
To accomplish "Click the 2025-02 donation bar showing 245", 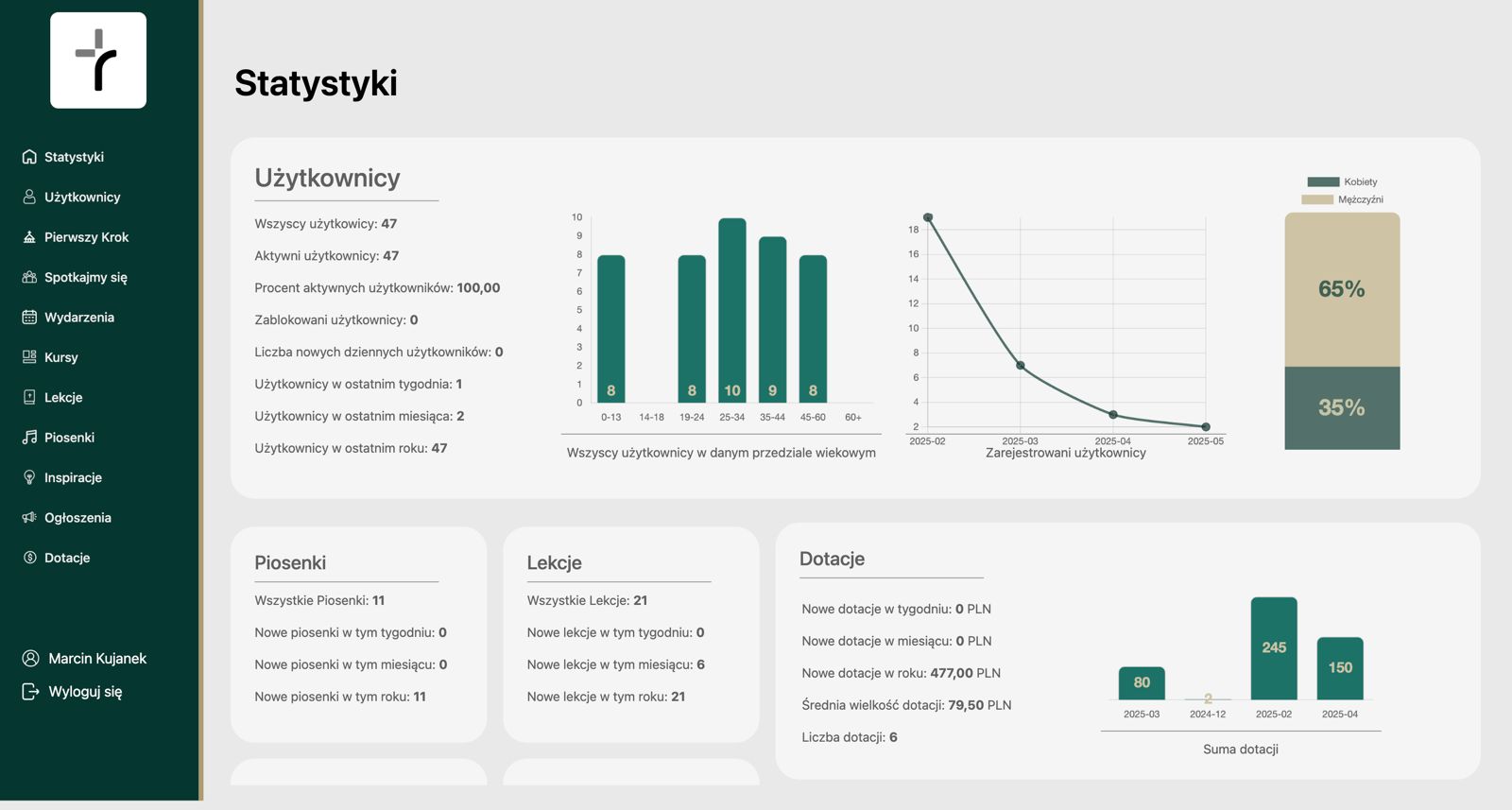I will [1274, 648].
